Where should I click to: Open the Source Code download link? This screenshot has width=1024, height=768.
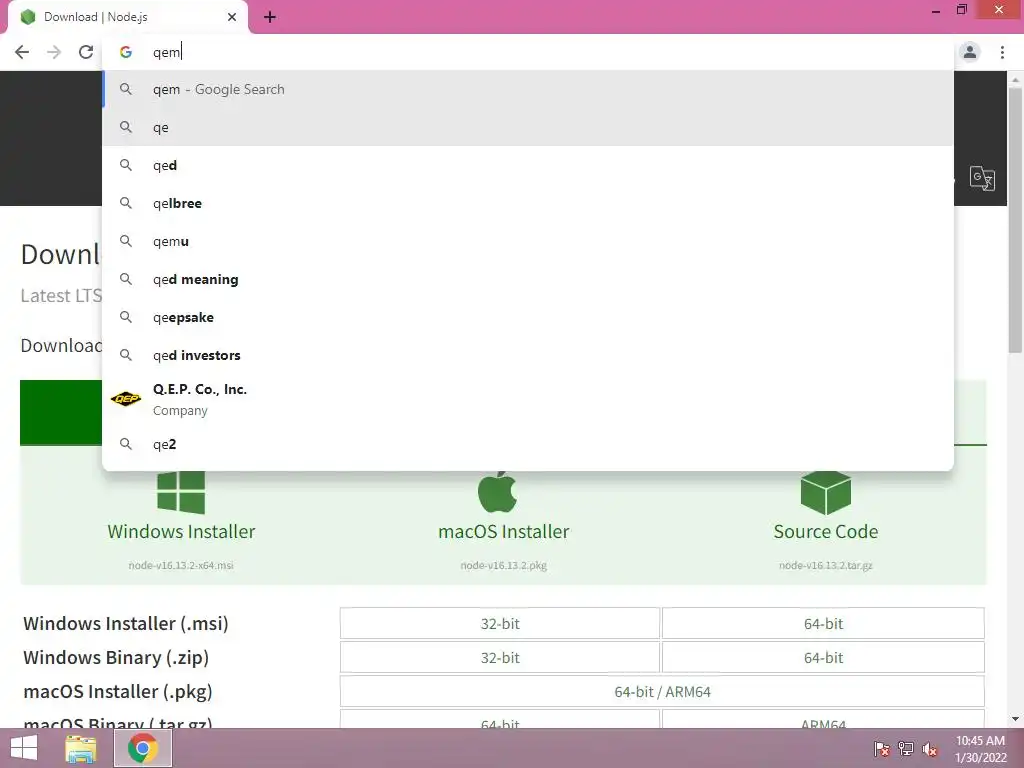825,532
